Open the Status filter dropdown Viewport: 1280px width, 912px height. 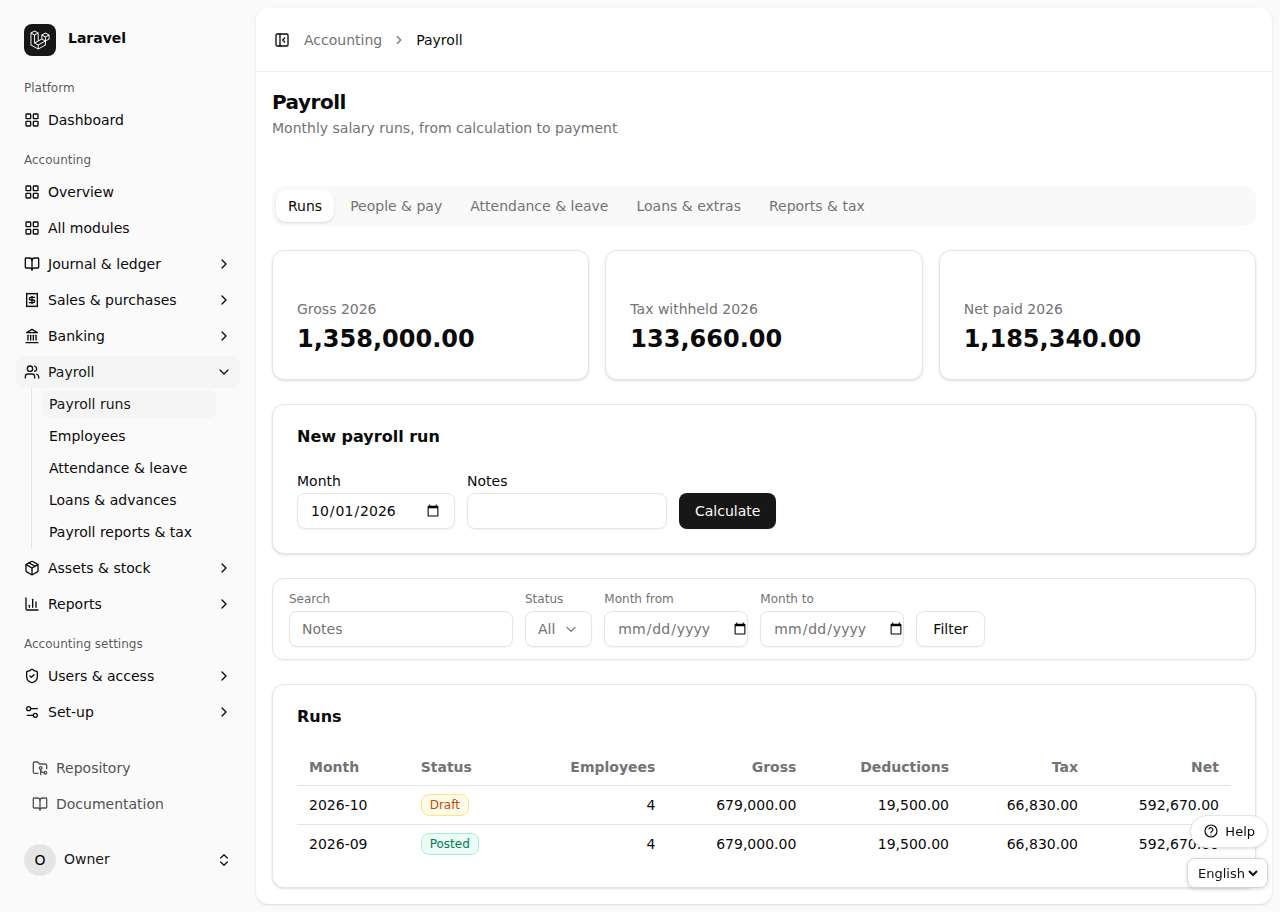click(558, 629)
